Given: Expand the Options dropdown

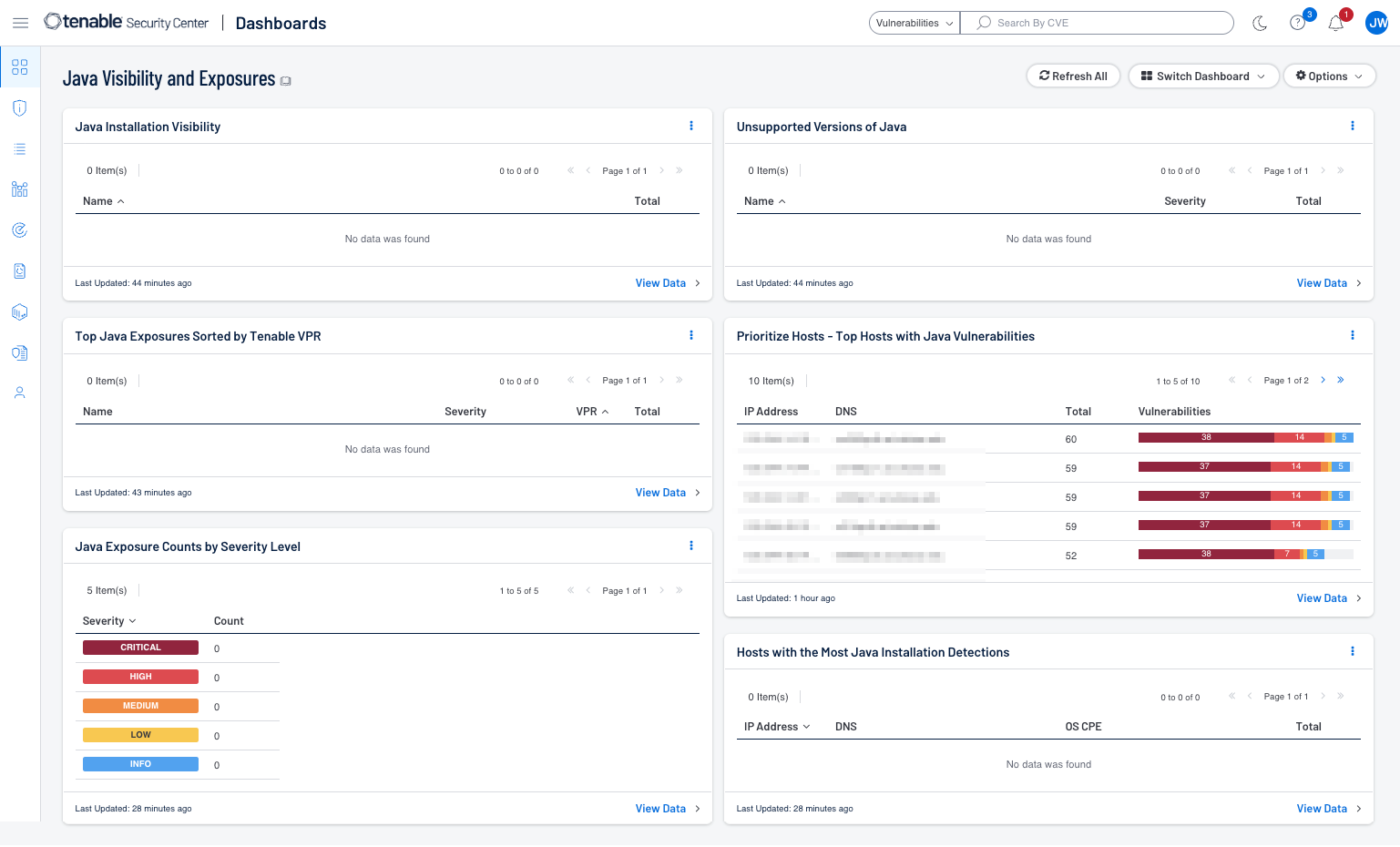Looking at the screenshot, I should tap(1329, 76).
